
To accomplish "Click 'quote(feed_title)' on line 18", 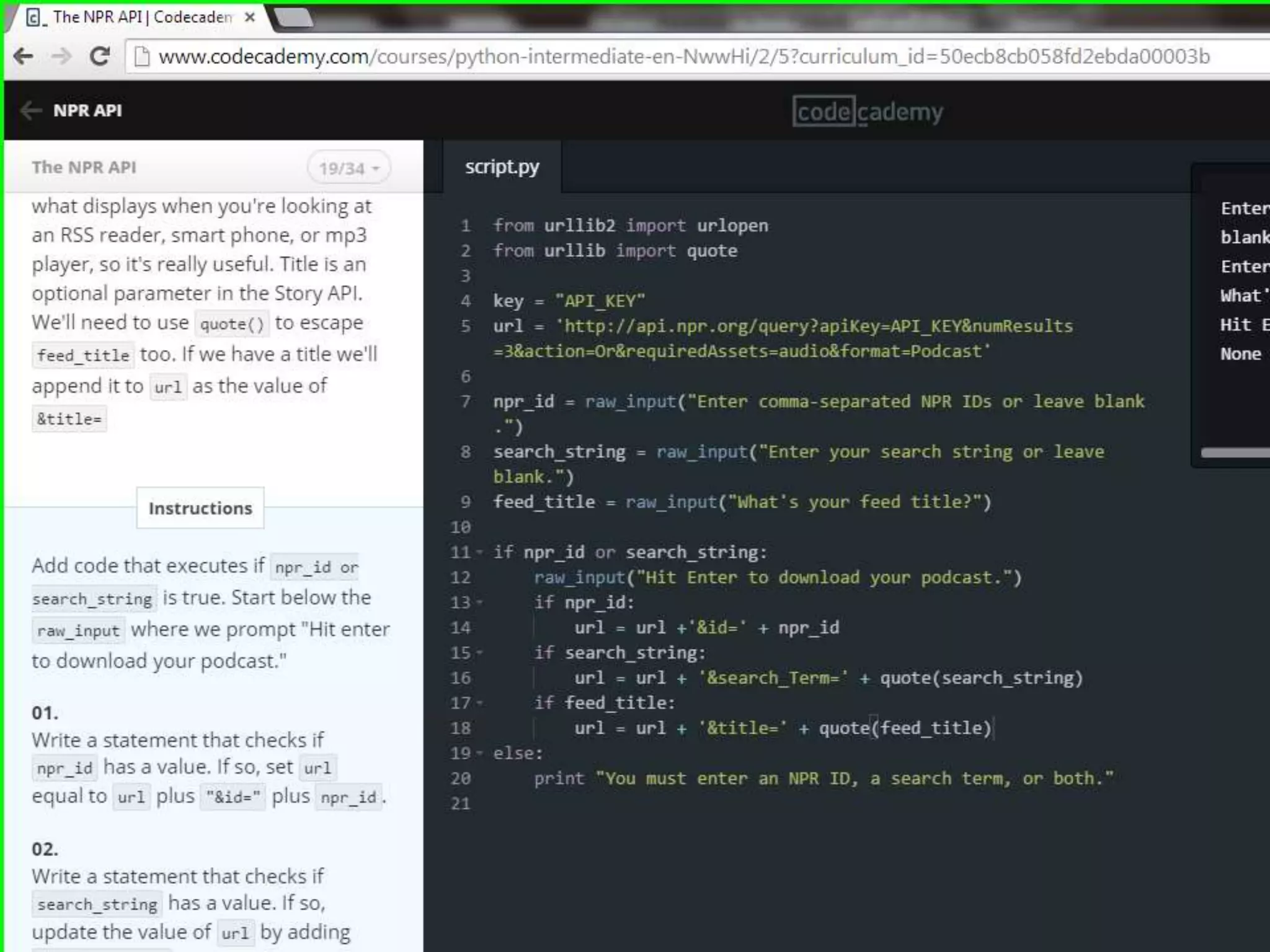I will click(905, 728).
